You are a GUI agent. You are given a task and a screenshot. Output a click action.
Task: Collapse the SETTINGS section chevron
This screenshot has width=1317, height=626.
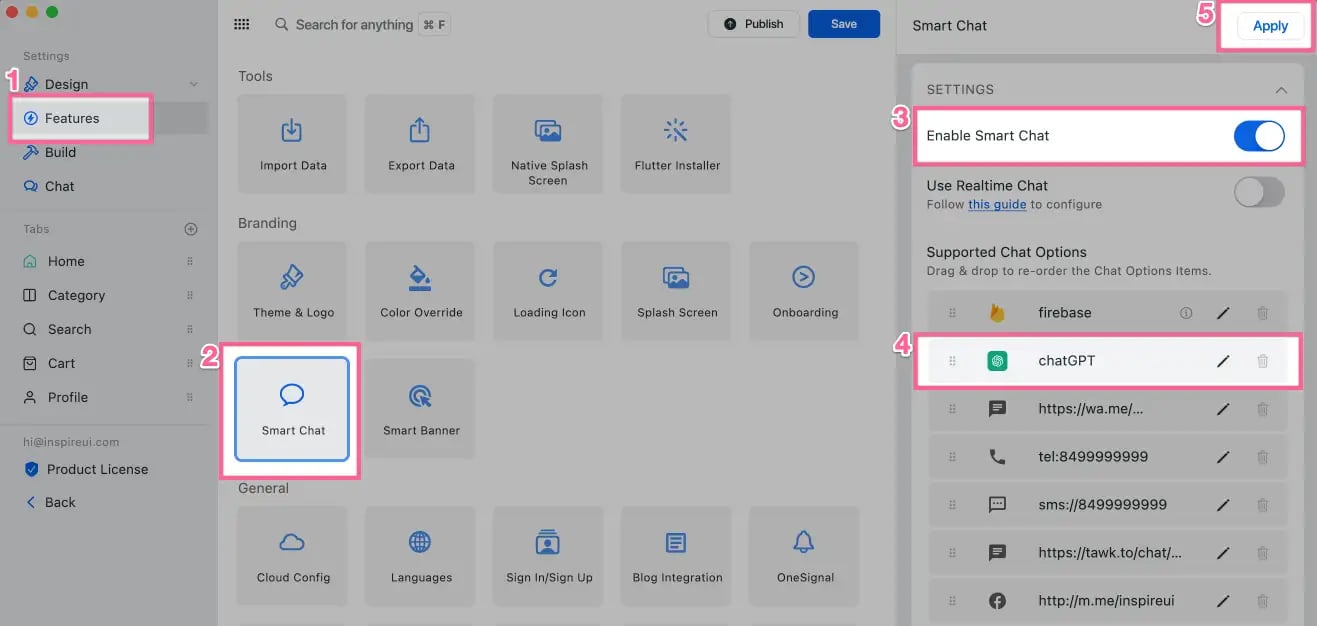1281,90
